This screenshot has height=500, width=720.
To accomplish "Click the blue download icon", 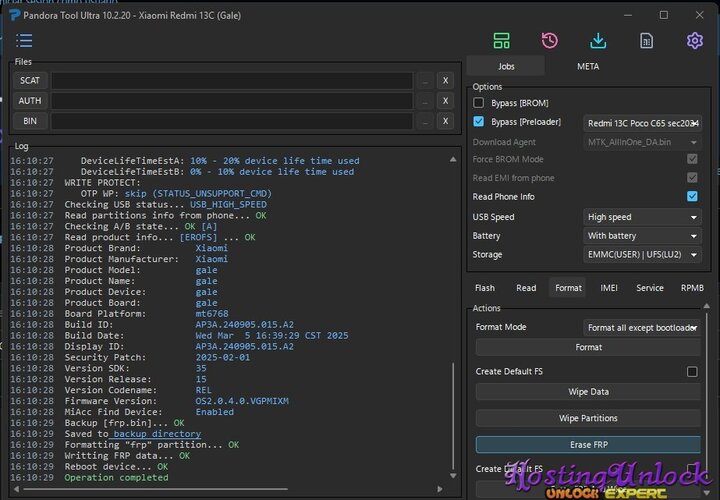I will (x=598, y=40).
